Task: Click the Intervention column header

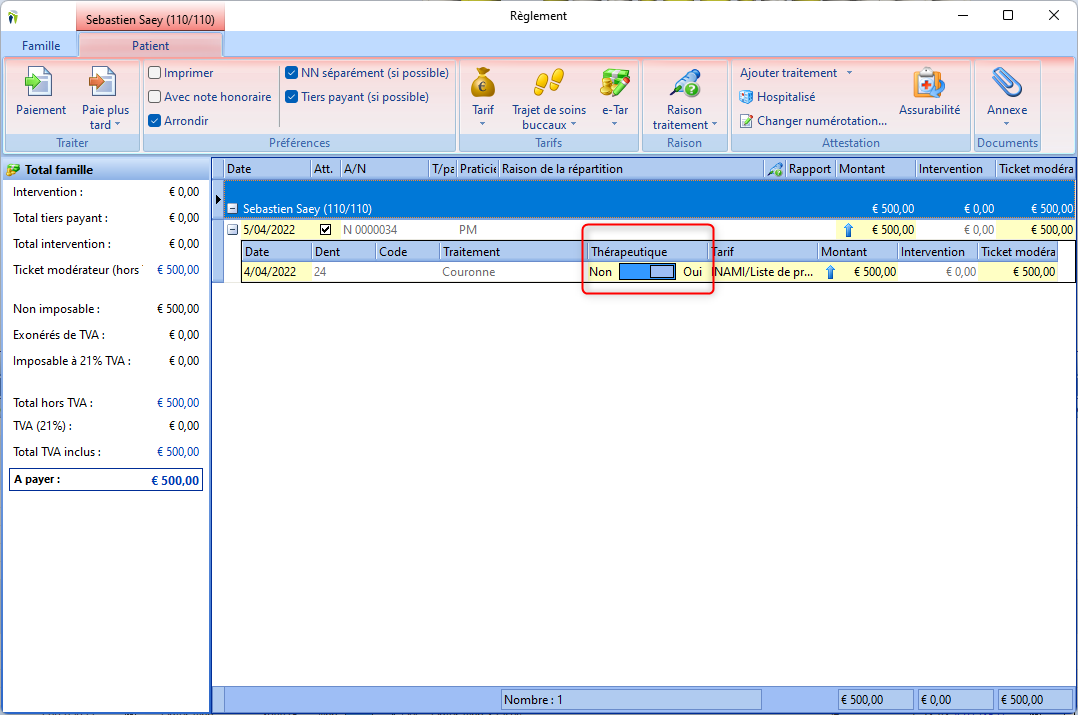Action: [x=955, y=169]
